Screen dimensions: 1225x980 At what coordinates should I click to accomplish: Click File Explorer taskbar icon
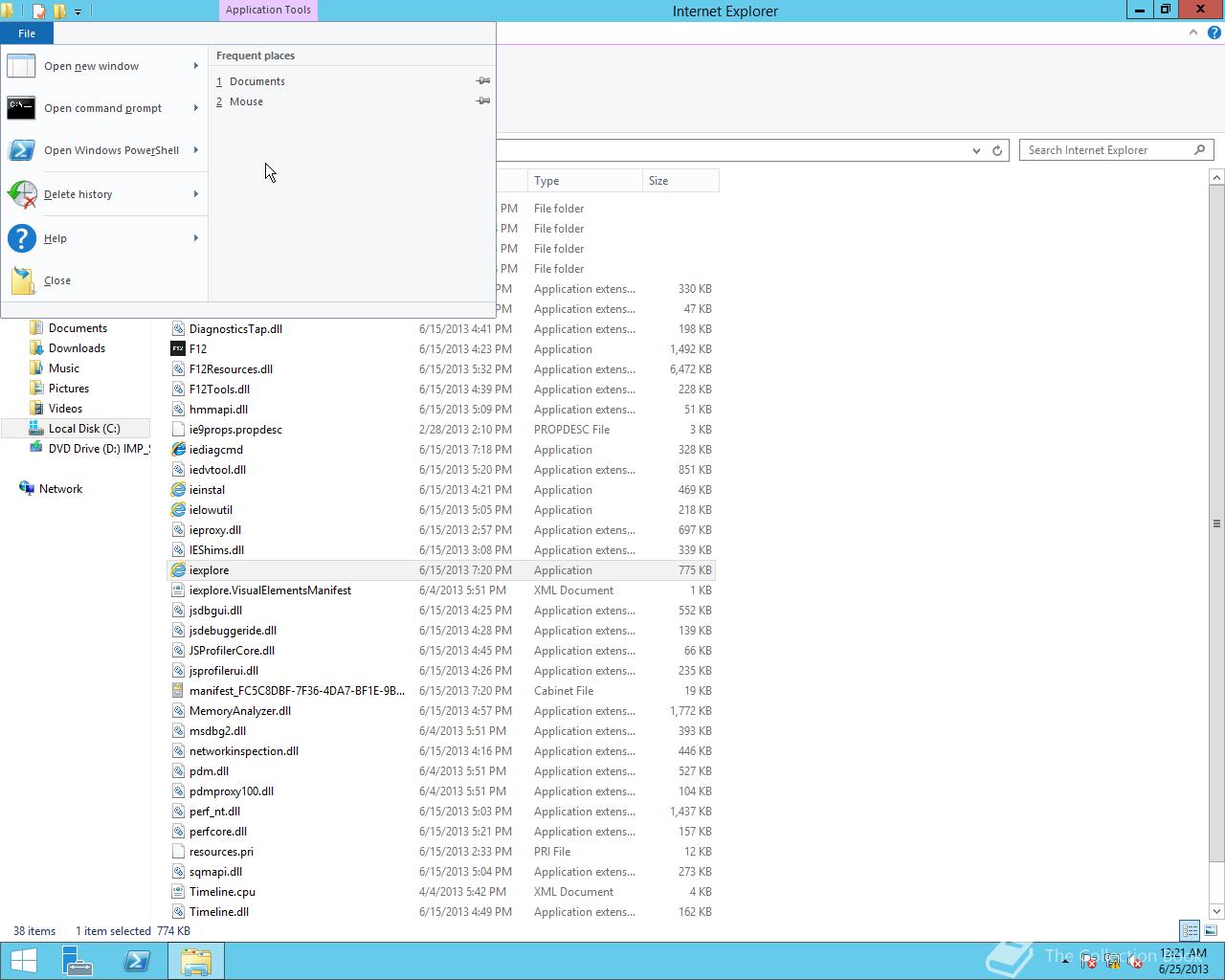point(196,961)
